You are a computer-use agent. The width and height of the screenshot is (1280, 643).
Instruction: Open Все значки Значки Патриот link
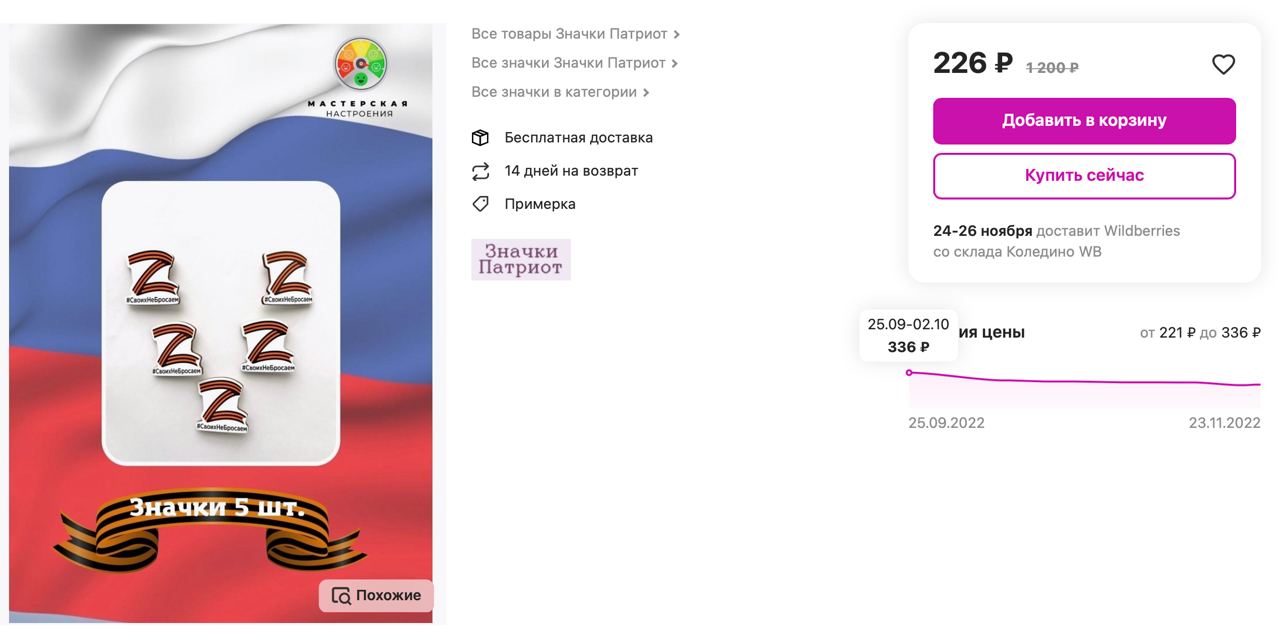click(567, 63)
